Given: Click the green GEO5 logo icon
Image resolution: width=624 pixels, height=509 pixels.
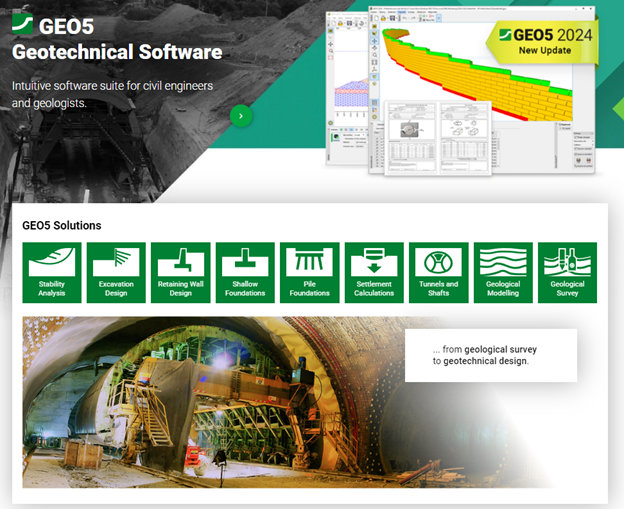Looking at the screenshot, I should [x=22, y=24].
